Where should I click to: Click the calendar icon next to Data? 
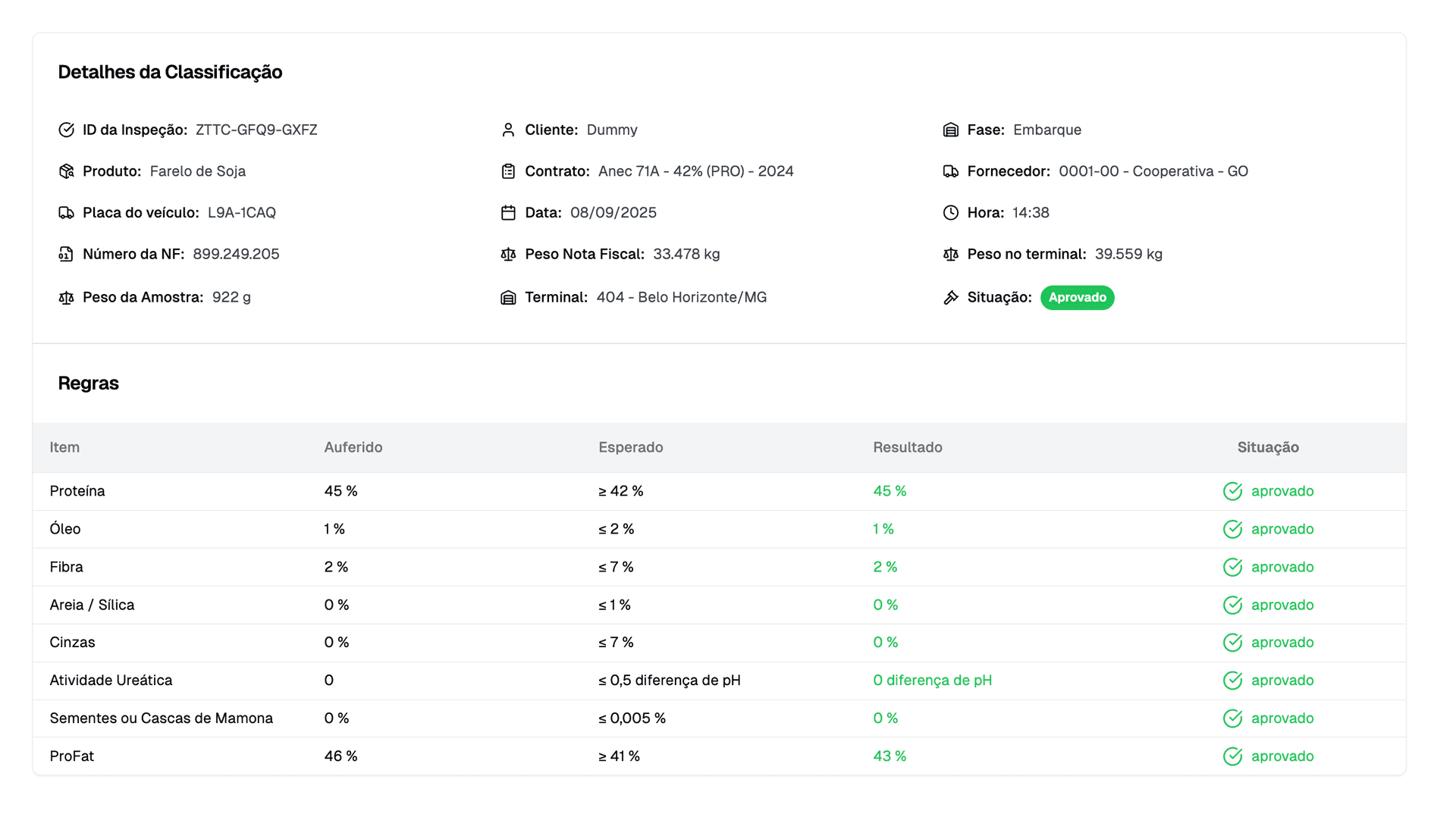508,213
